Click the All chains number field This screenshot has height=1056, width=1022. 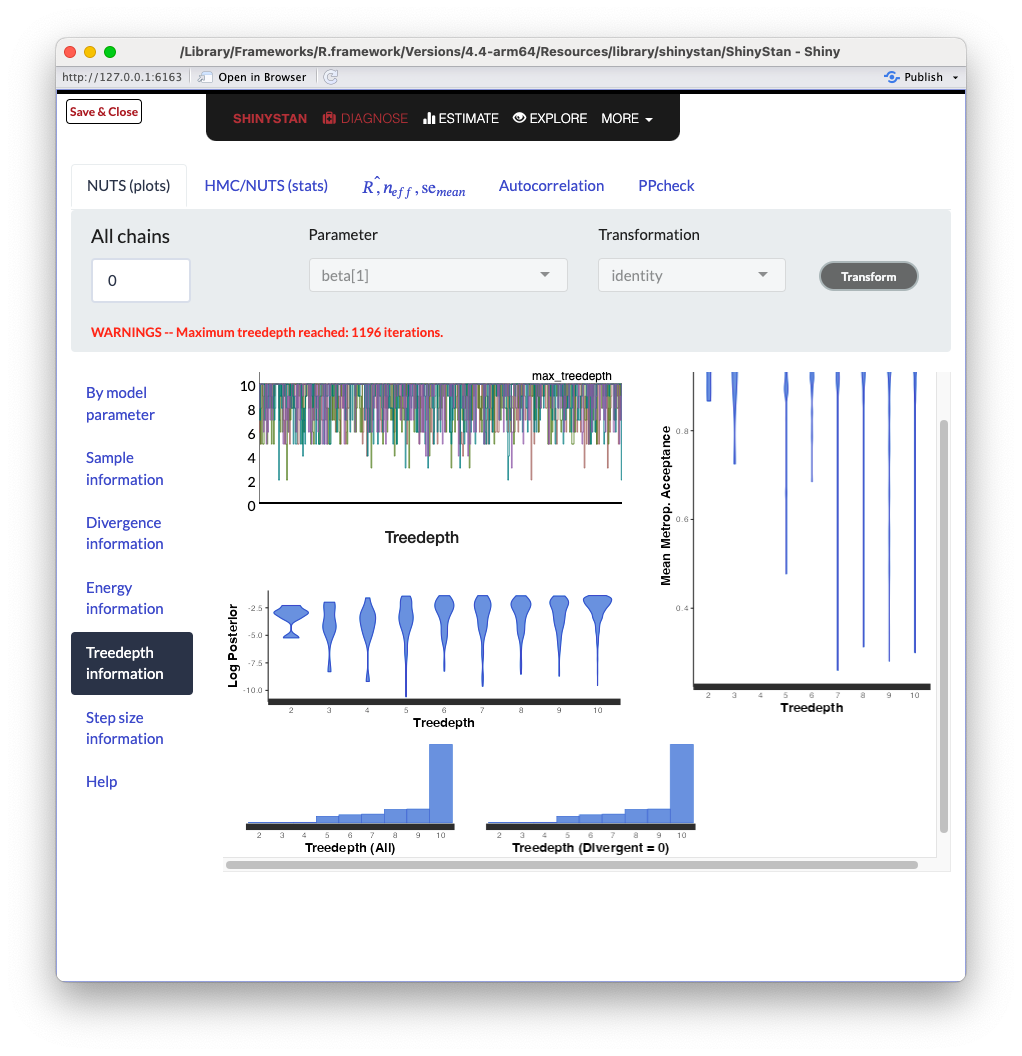coord(141,281)
